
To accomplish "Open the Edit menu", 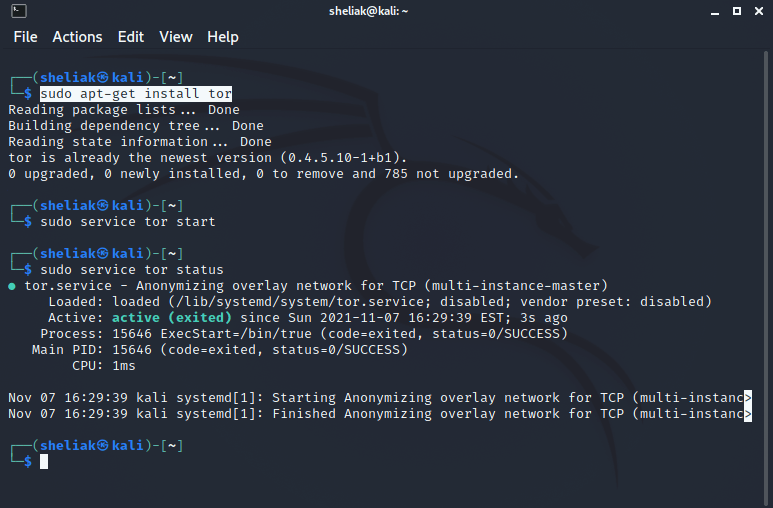I will (x=131, y=37).
